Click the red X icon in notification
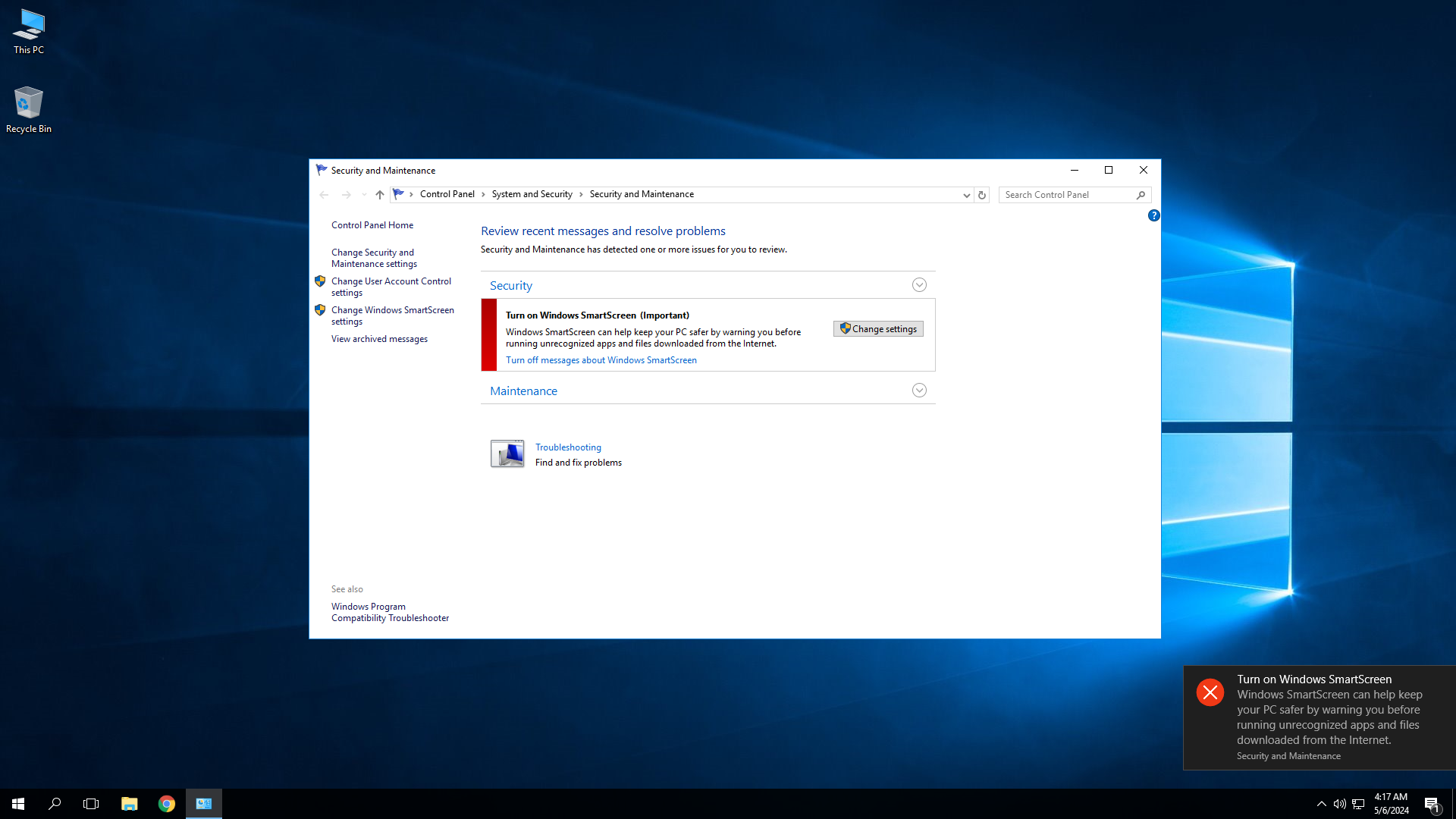This screenshot has width=1456, height=819. (1210, 692)
